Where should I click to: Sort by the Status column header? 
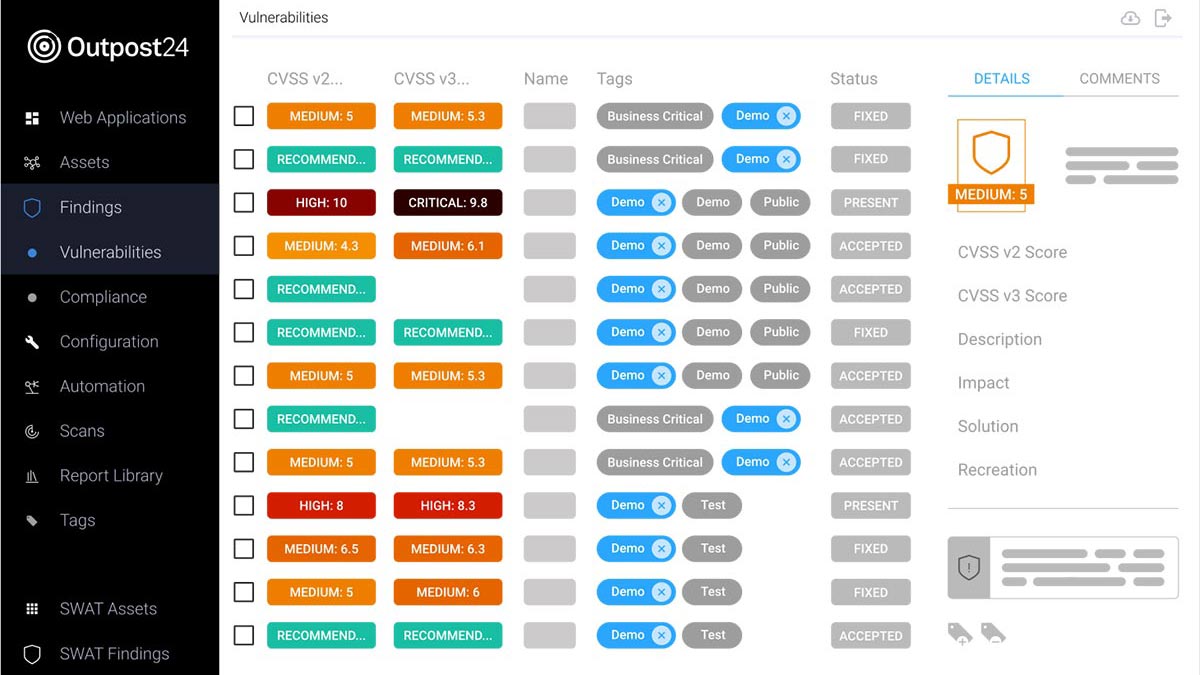pos(853,79)
